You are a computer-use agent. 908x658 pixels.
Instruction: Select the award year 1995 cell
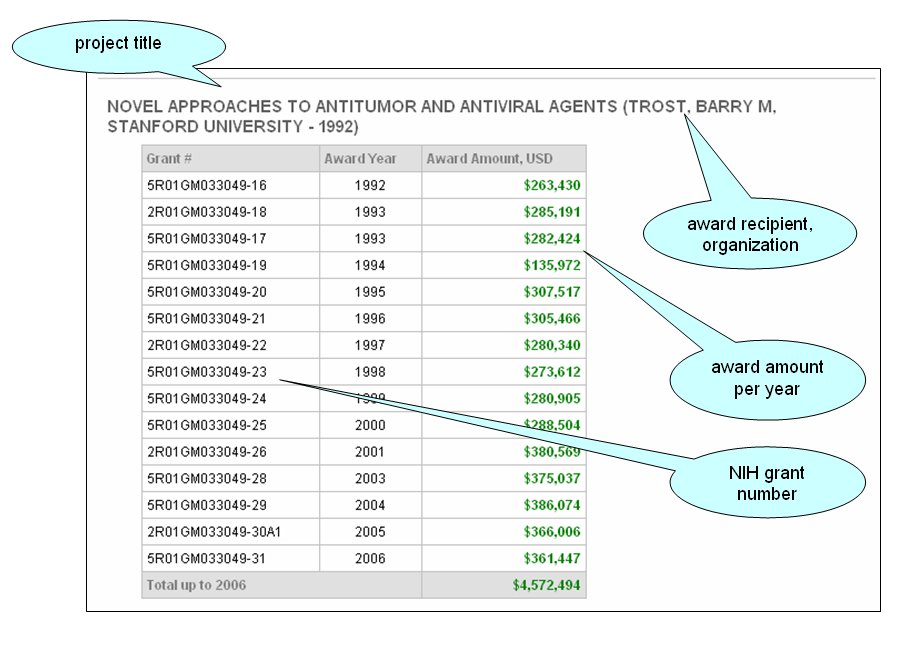pos(370,292)
